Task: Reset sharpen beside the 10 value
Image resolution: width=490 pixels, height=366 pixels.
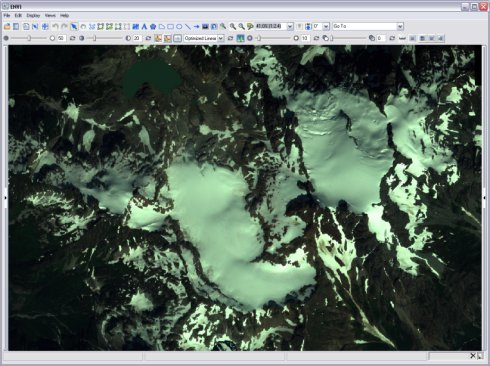Action: 316,38
